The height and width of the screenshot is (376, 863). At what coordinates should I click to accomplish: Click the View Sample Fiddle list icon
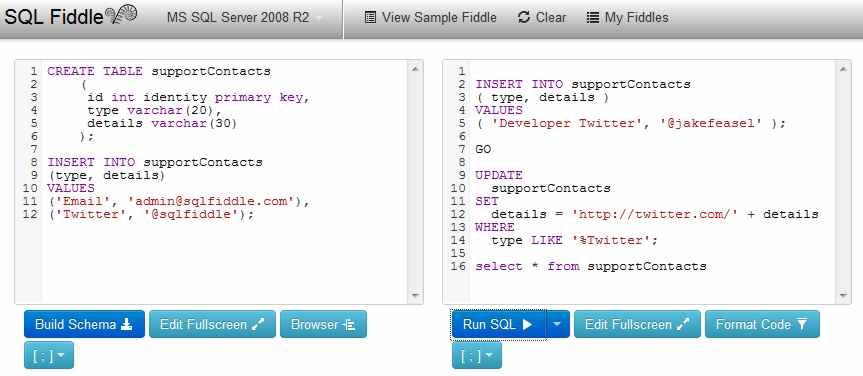point(370,18)
